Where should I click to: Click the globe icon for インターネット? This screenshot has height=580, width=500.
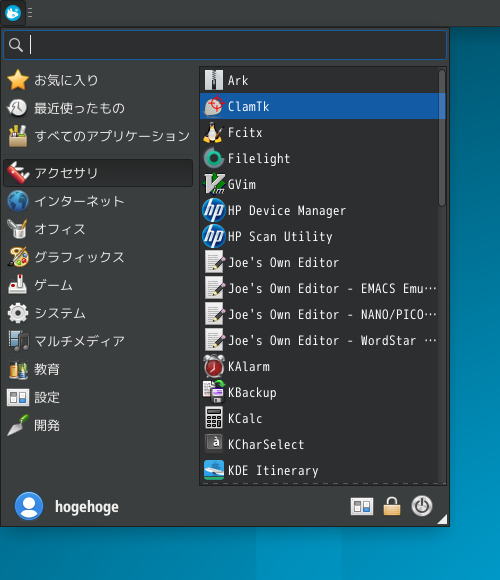pos(18,201)
